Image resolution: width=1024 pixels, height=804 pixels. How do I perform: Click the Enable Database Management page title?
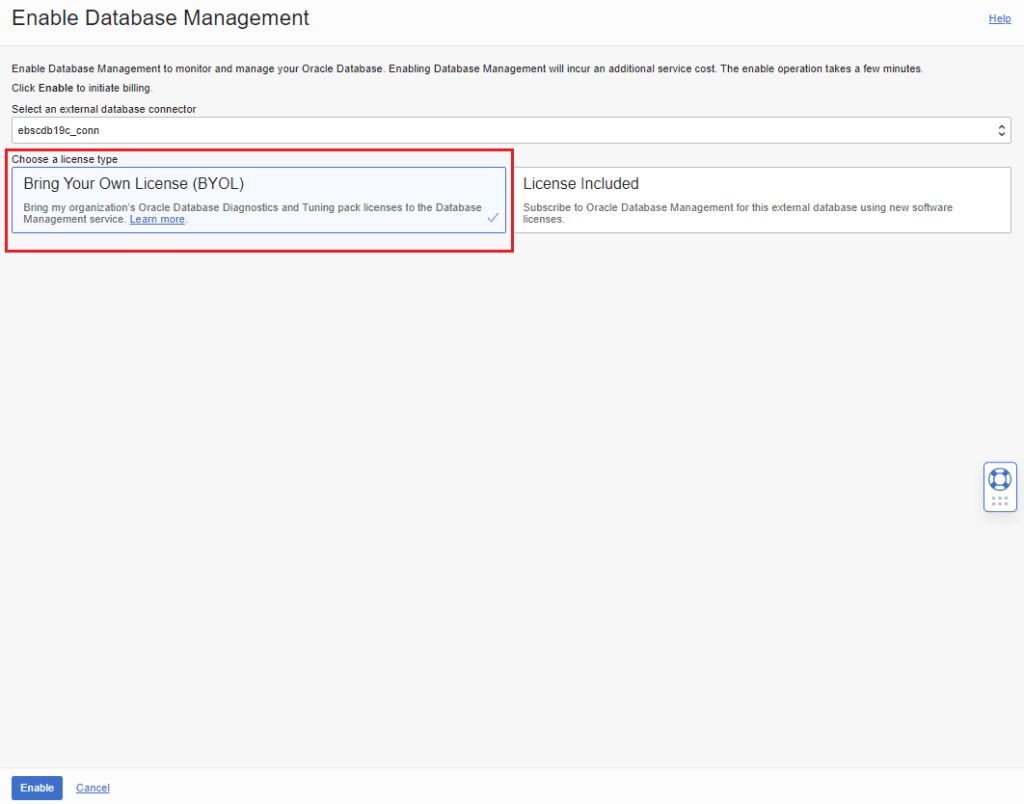point(160,18)
